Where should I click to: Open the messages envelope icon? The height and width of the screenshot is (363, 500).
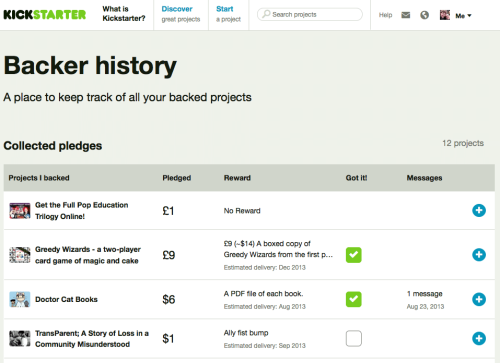click(406, 15)
